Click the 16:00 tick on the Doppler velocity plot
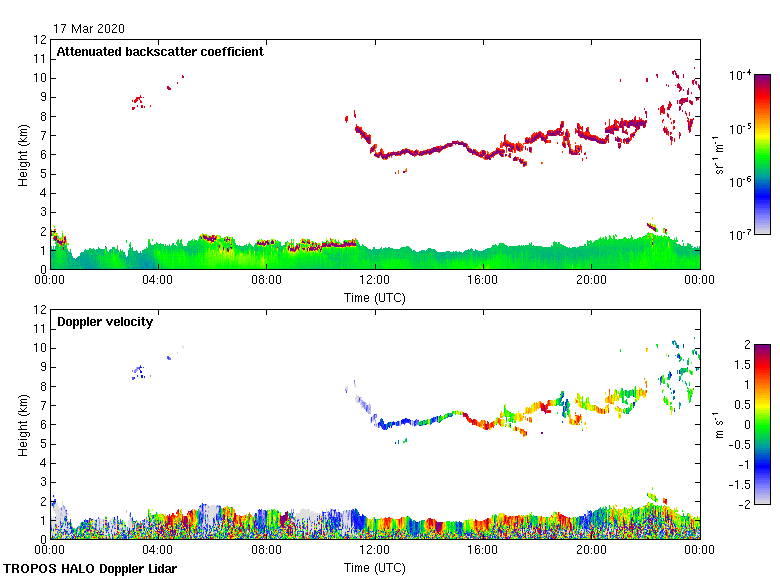 483,550
